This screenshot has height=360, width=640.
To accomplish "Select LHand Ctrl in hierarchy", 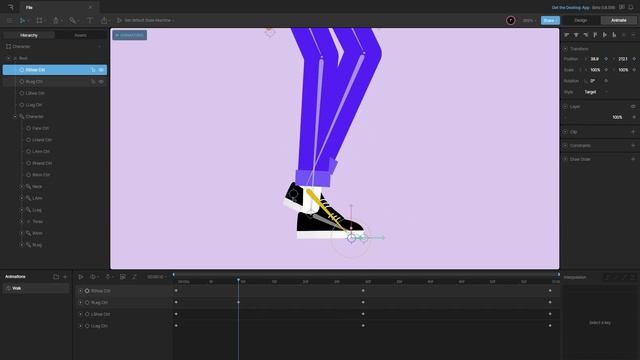I will [x=42, y=140].
